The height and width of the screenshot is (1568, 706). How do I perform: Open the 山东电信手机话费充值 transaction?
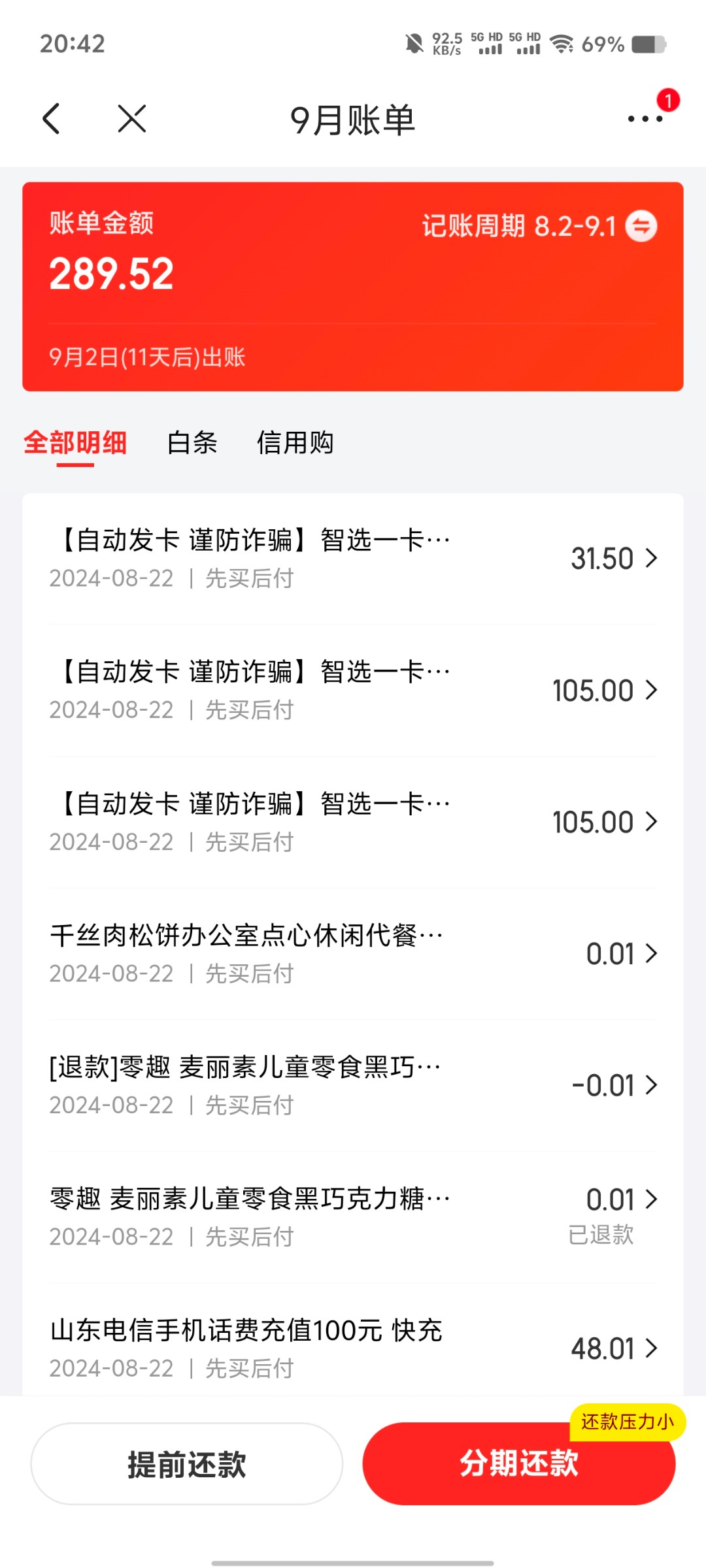[x=246, y=1348]
